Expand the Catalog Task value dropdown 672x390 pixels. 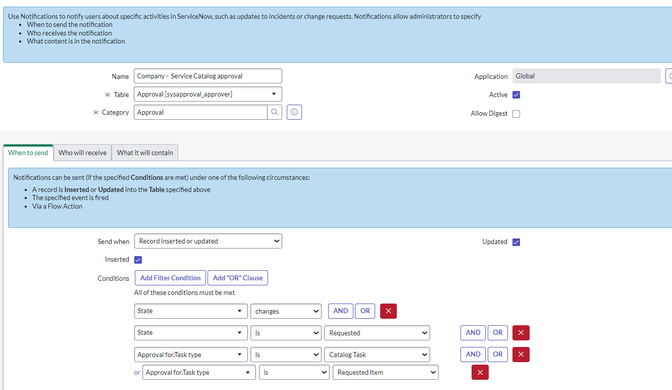click(x=377, y=354)
